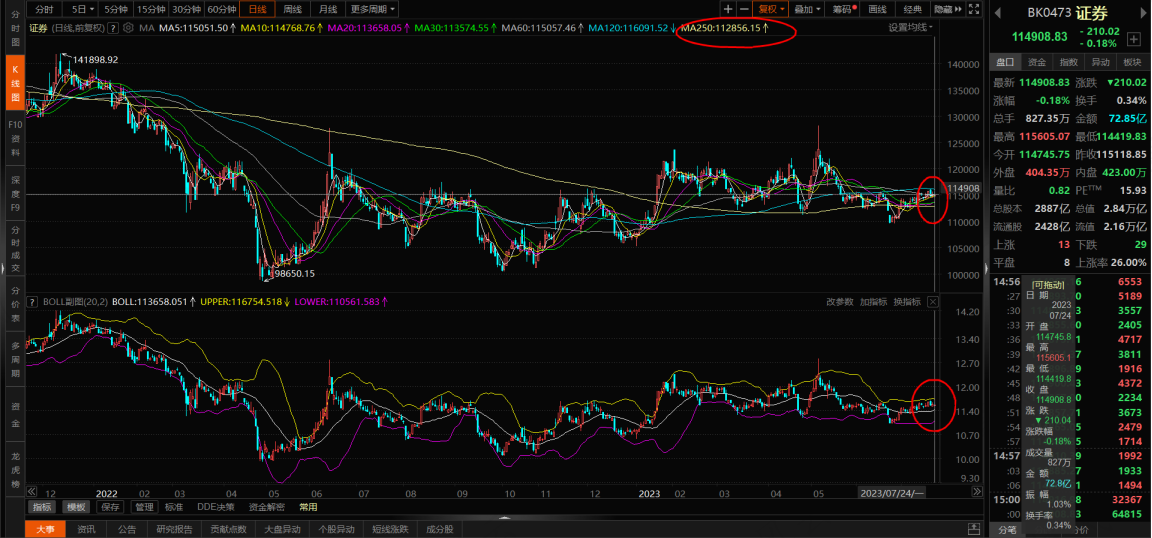Click the 管理 button

(144, 507)
